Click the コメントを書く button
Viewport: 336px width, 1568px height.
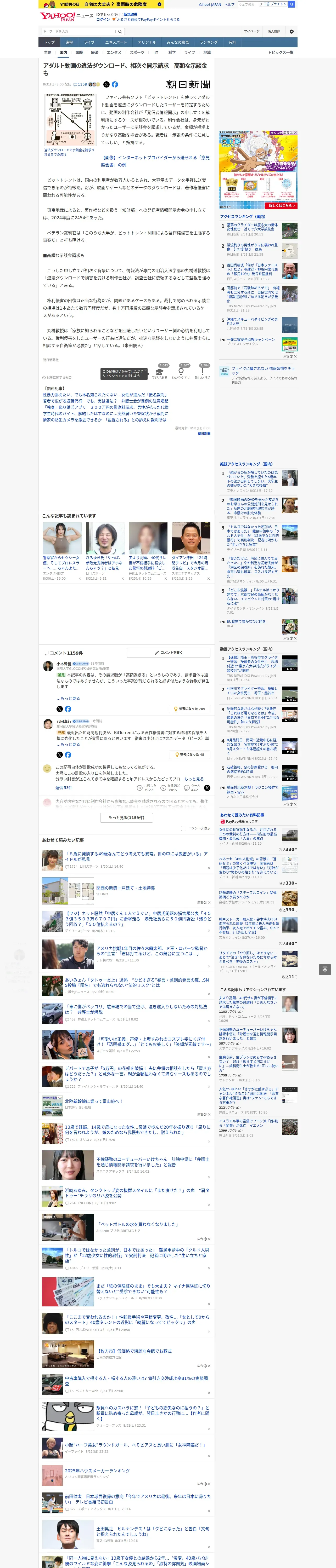169,653
